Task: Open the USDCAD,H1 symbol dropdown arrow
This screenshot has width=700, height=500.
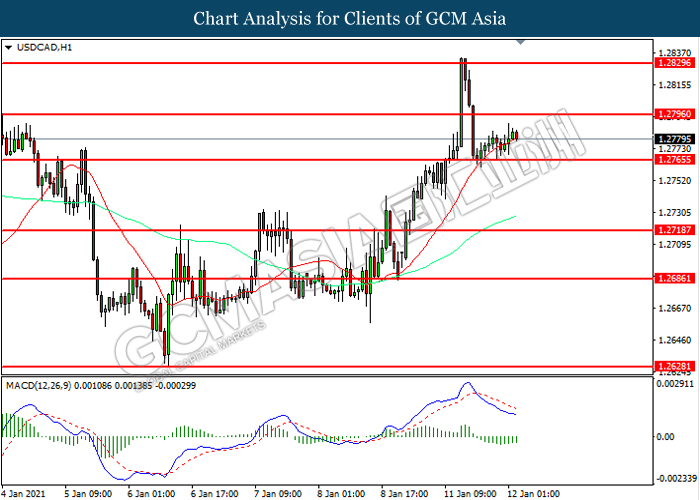Action: (8, 47)
